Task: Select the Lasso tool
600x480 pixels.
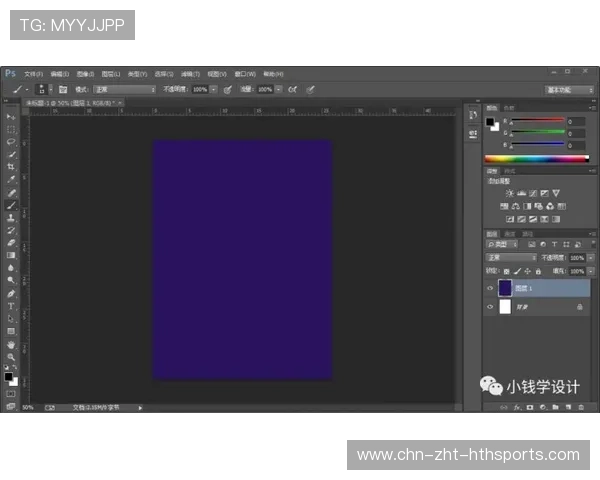Action: (12, 142)
